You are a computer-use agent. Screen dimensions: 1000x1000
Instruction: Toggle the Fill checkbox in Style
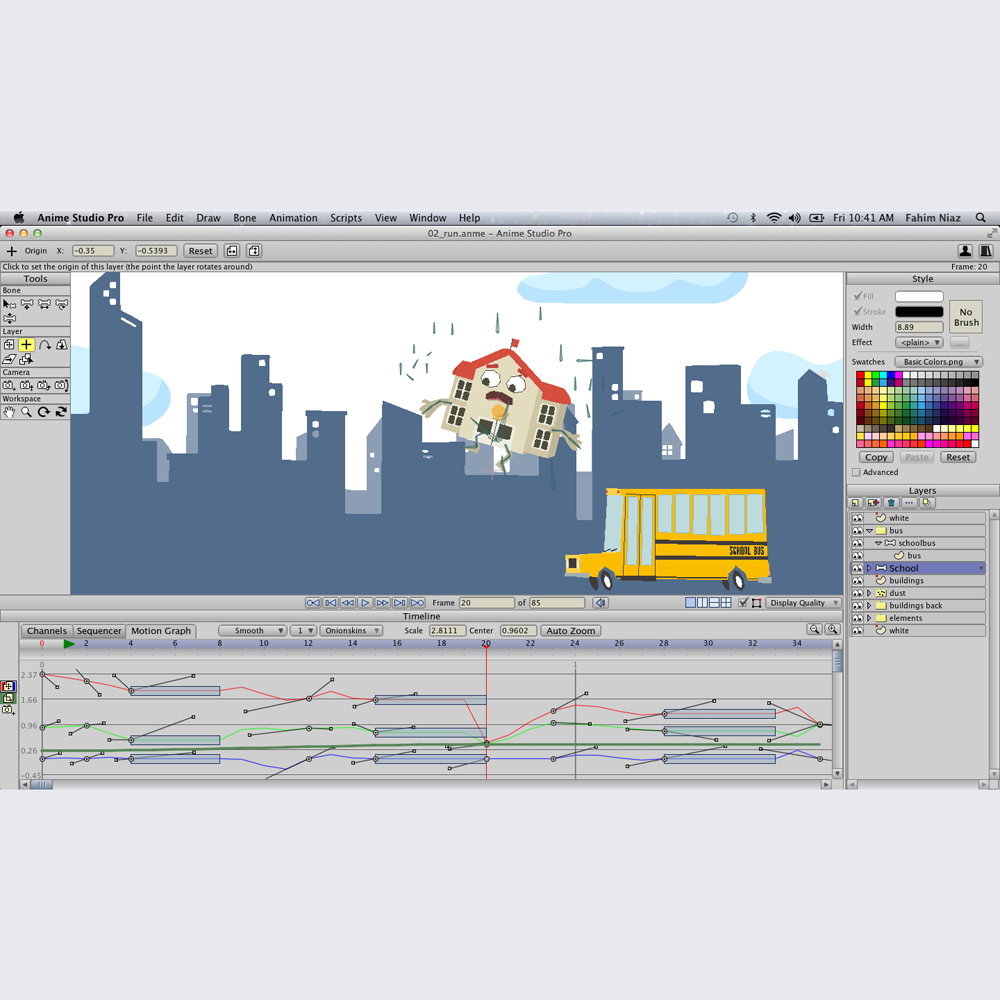[x=858, y=296]
